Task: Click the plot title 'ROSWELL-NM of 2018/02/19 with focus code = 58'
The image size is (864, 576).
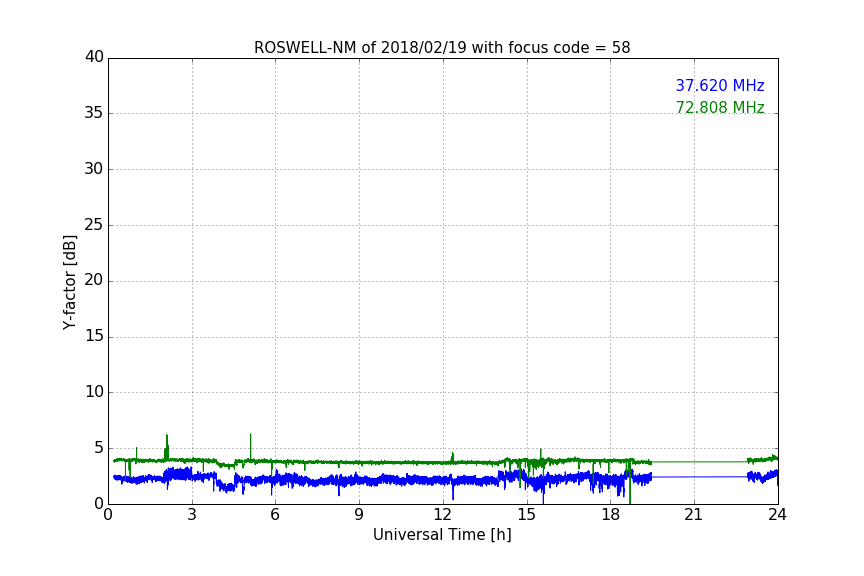Action: 442,48
